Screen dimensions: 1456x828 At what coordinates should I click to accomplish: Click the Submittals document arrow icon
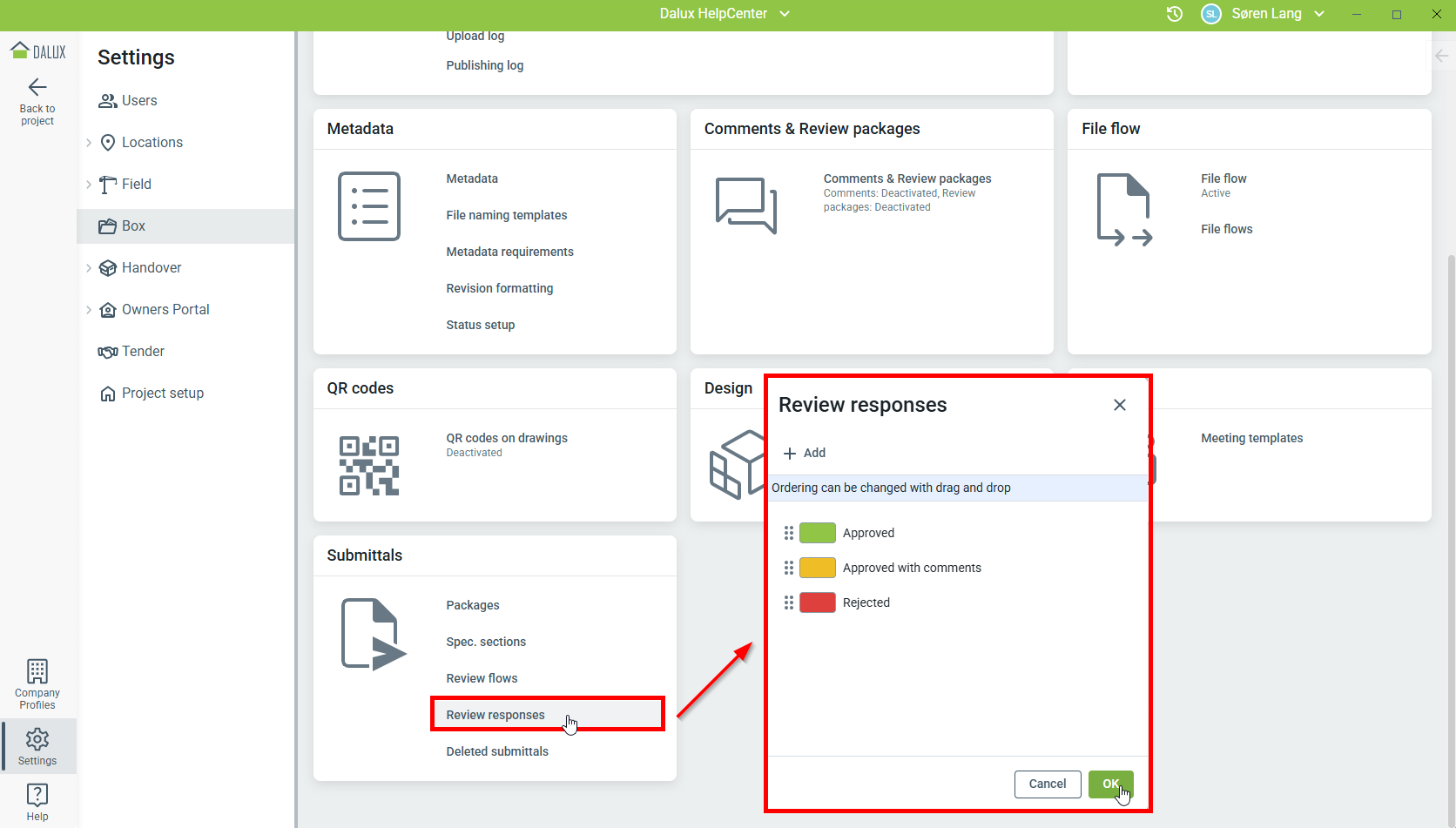[x=373, y=635]
